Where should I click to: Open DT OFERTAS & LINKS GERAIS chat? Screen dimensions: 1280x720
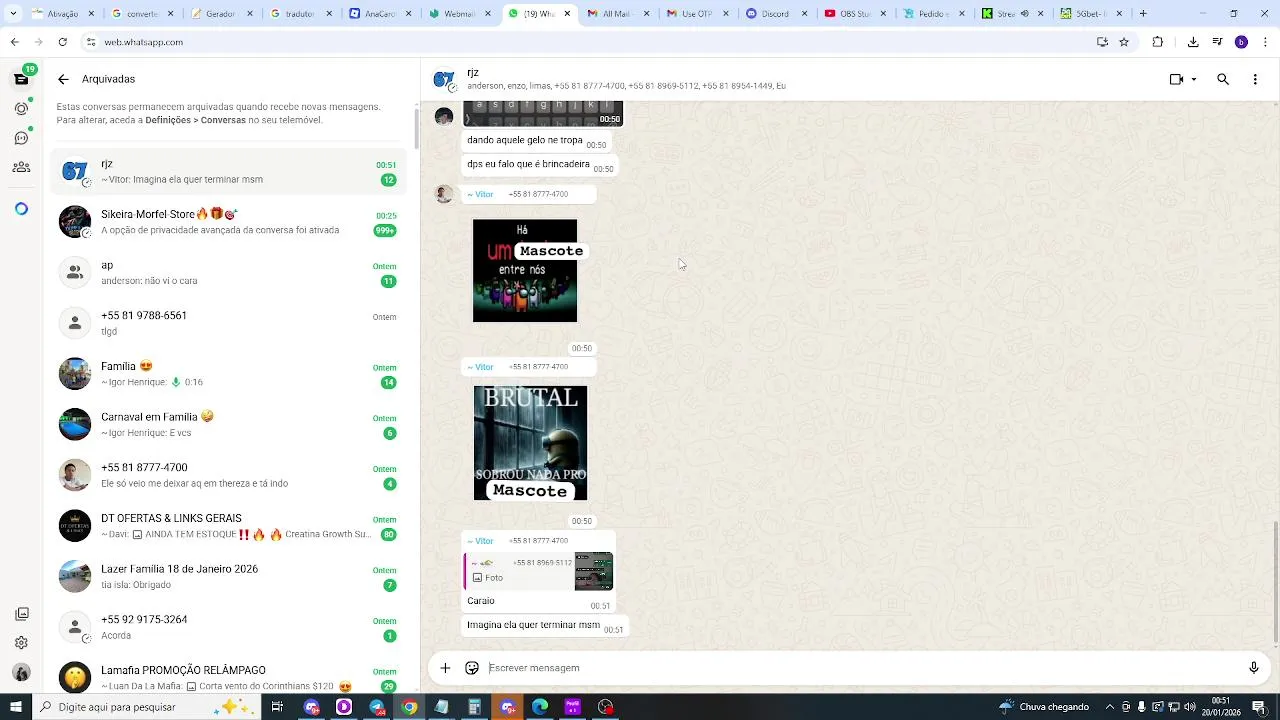(230, 526)
